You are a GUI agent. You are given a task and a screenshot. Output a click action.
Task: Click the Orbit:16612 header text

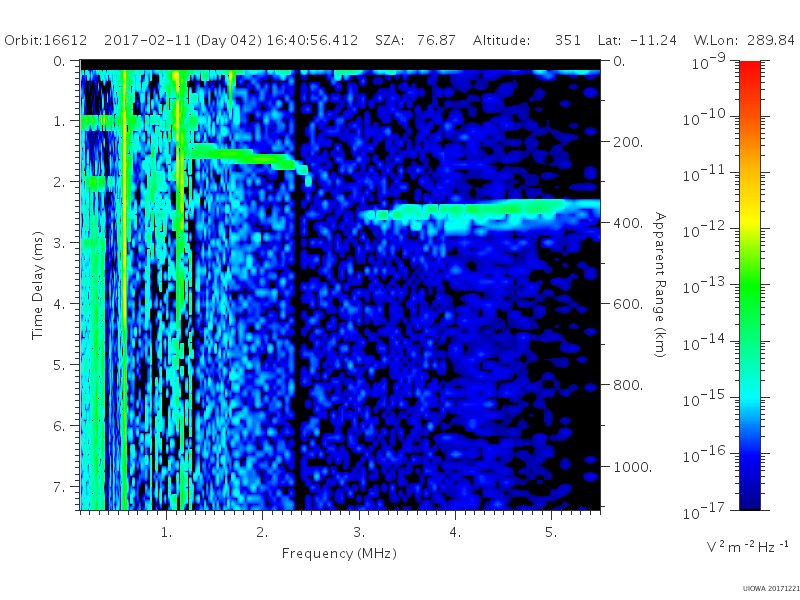pos(45,40)
